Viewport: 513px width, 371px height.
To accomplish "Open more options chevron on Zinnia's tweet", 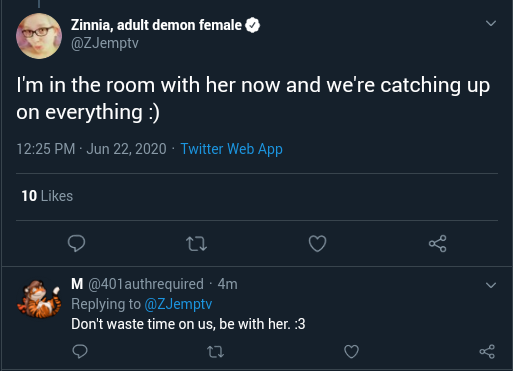I will tap(491, 23).
